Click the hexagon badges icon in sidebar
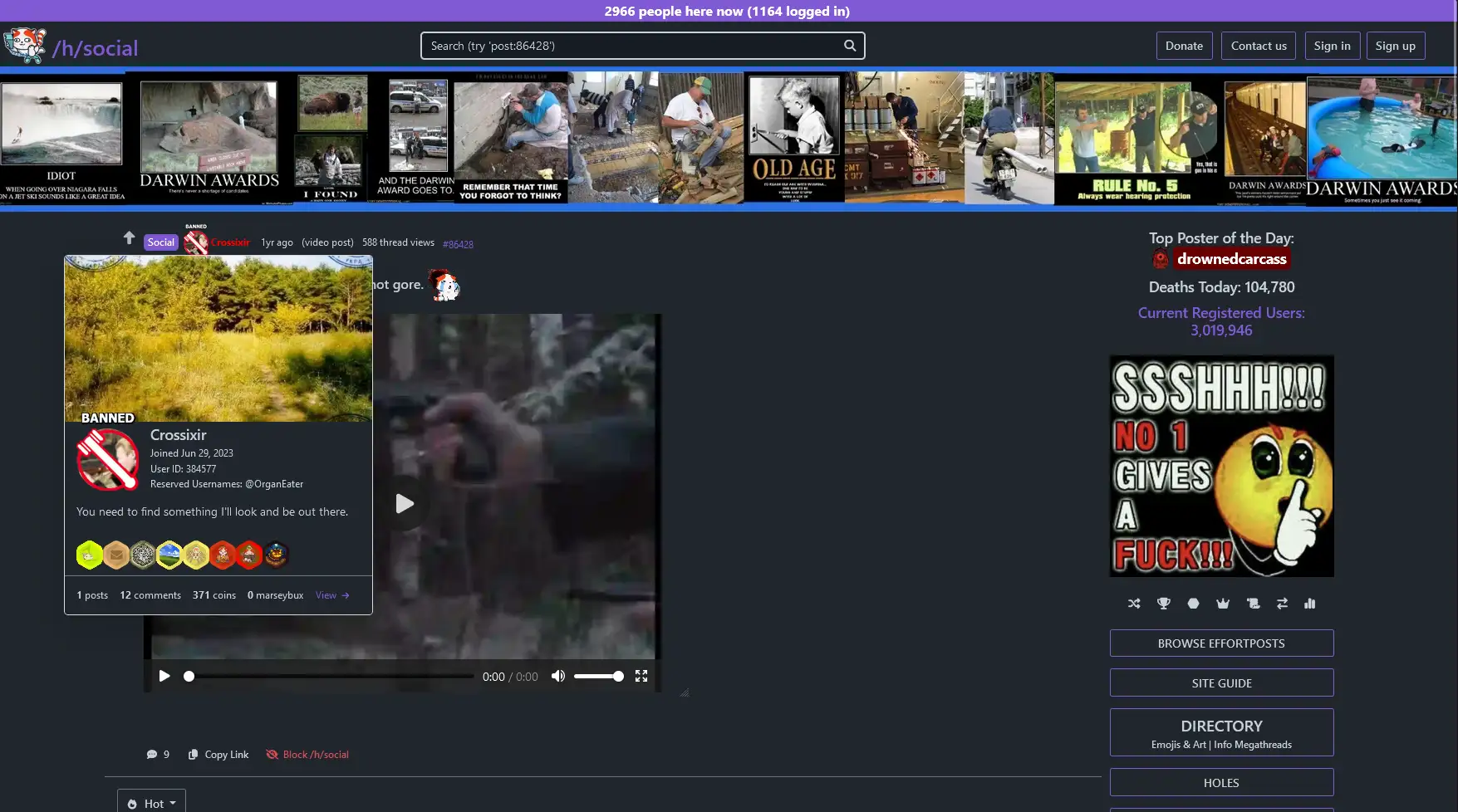This screenshot has height=812, width=1458. pos(1193,604)
